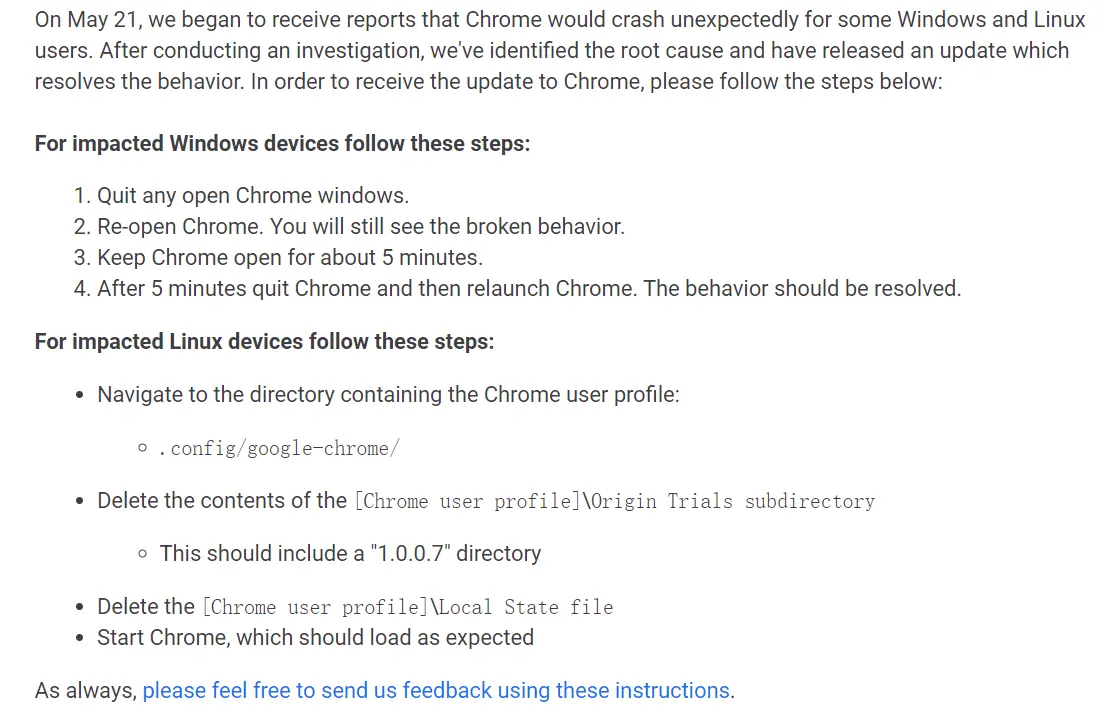Viewport: 1103px width, 710px height.
Task: Click the "Start Chrome, which should load" line
Action: (315, 638)
